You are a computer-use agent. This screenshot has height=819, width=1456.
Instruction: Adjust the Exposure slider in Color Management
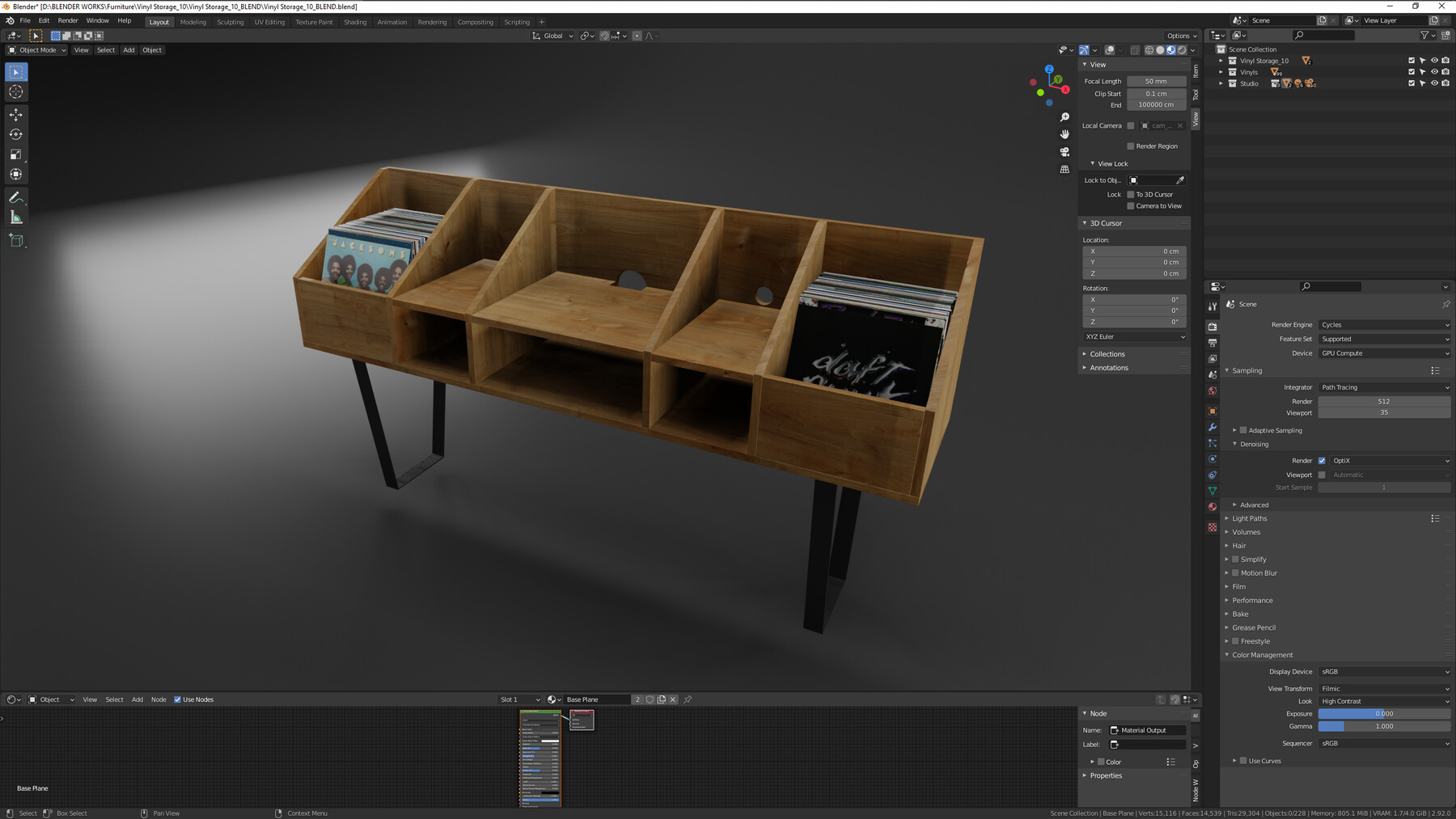1385,714
